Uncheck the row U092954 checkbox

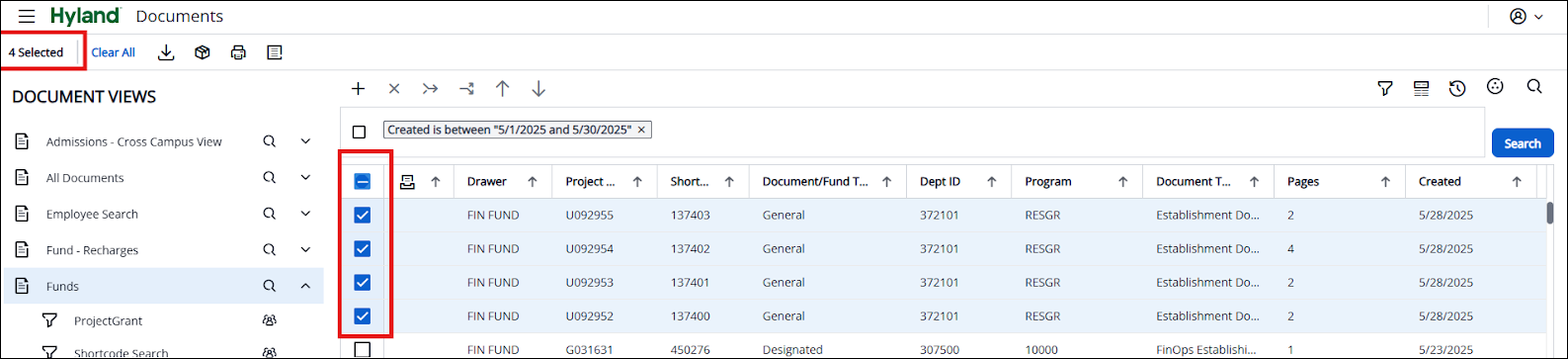coord(362,248)
